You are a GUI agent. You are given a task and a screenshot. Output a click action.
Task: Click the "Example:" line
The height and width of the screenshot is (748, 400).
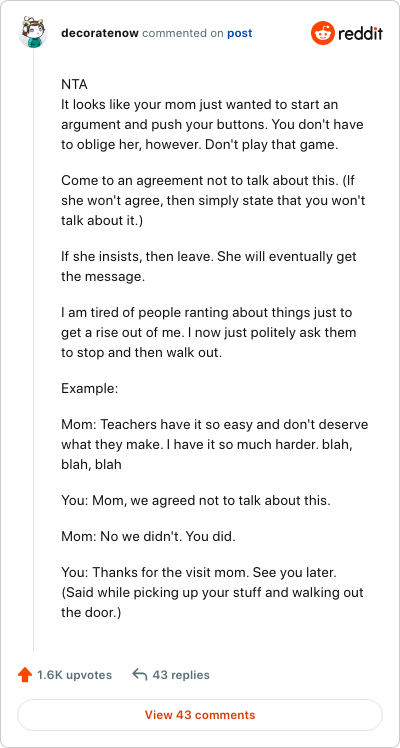point(90,388)
